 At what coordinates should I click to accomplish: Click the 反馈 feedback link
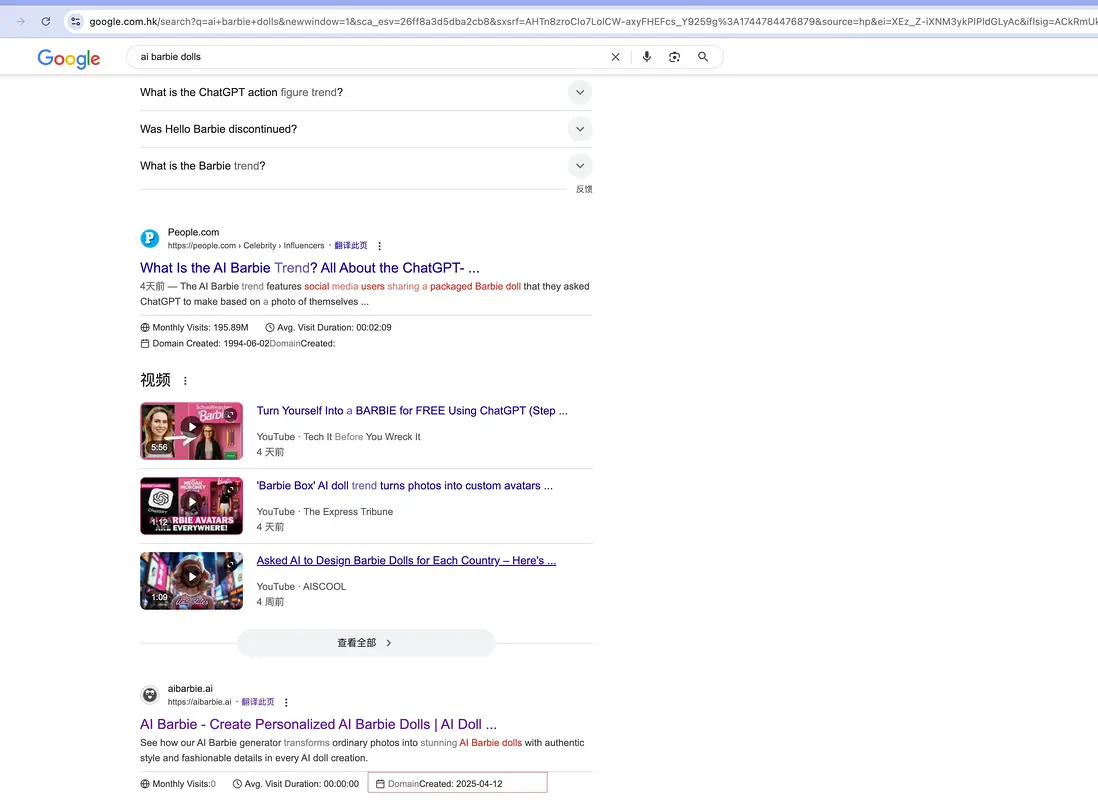tap(584, 189)
